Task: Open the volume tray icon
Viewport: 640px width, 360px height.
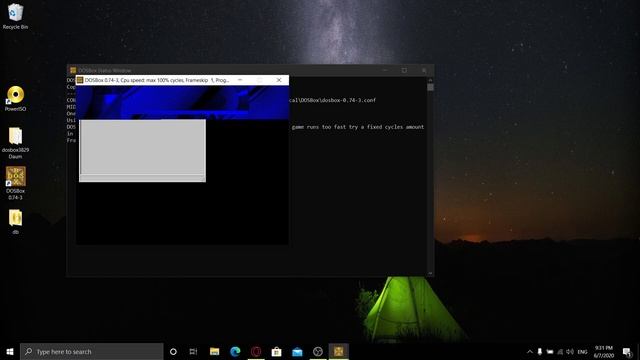Action: pos(570,351)
